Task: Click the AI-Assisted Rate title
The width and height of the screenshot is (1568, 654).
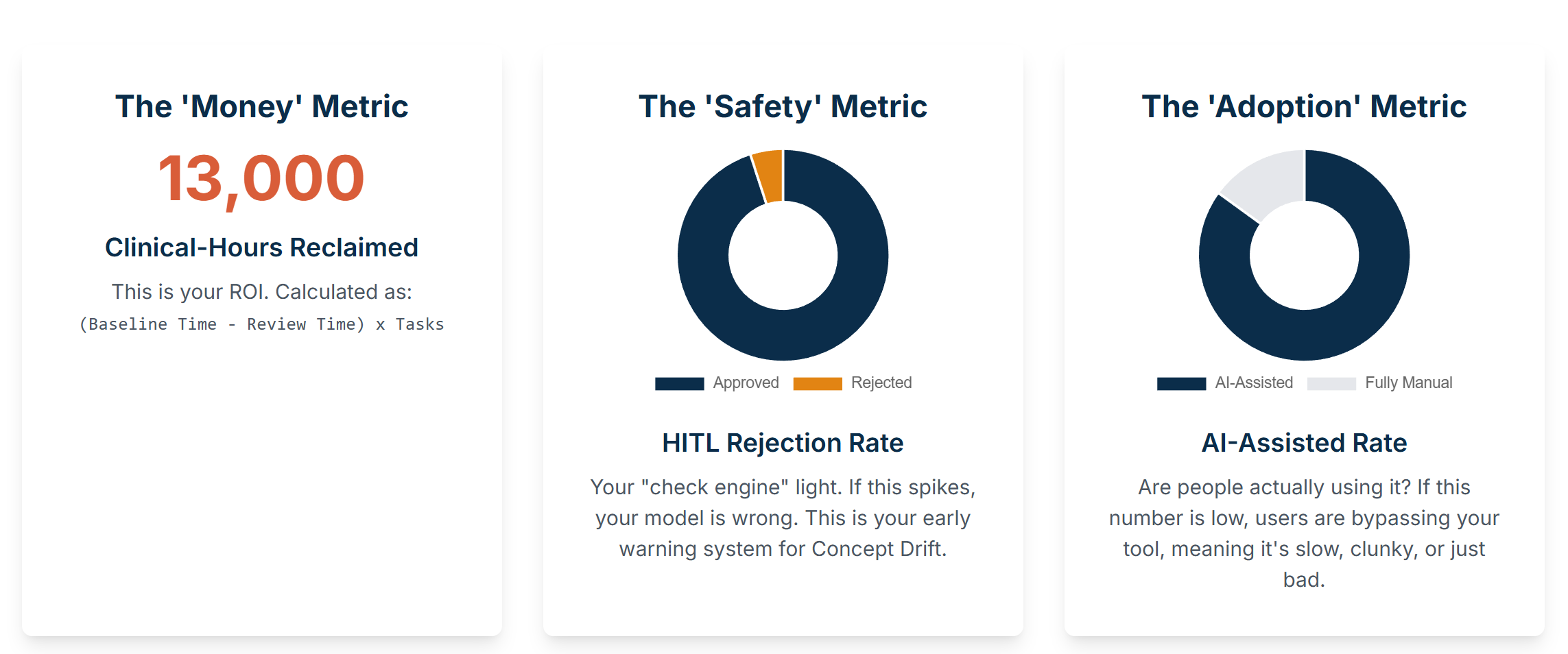Action: 1304,443
